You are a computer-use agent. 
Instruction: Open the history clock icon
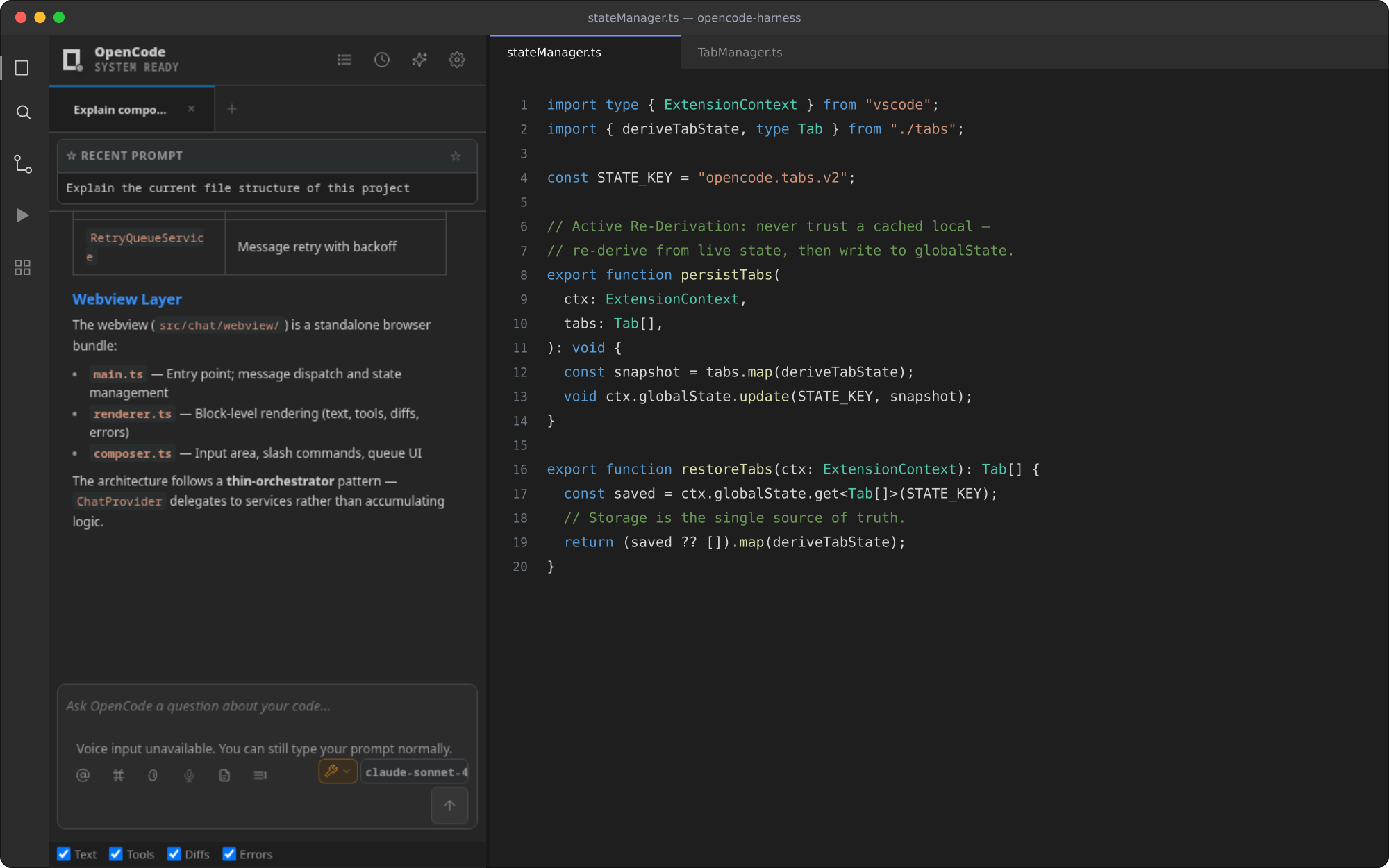(x=382, y=60)
